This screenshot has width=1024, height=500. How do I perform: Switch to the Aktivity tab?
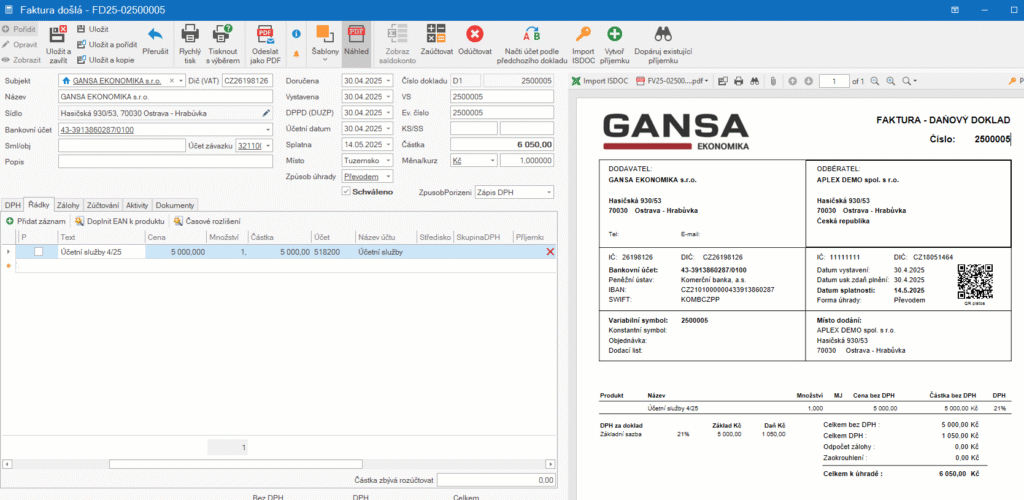pyautogui.click(x=137, y=204)
